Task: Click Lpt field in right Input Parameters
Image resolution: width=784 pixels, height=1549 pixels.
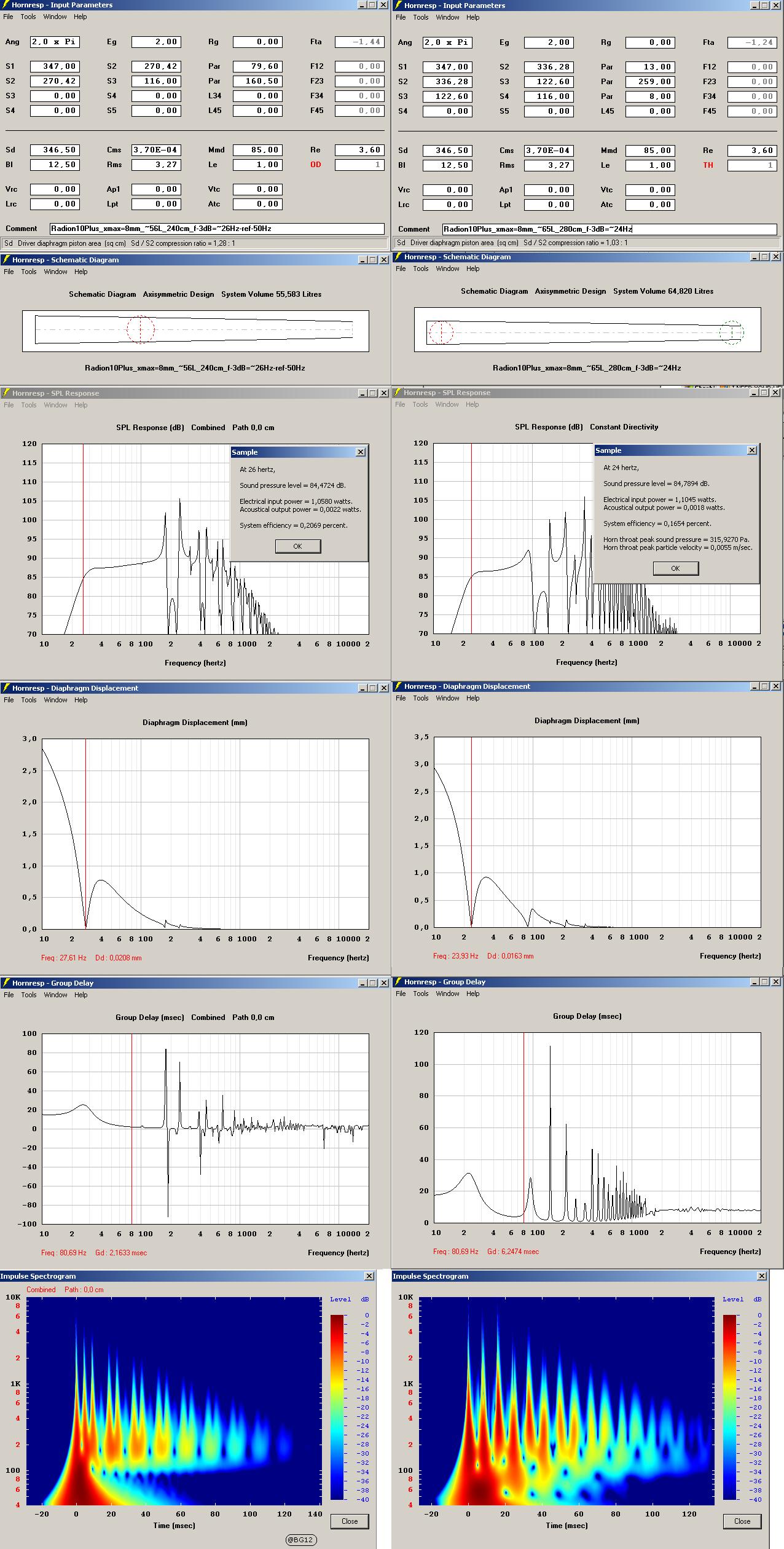Action: (x=548, y=205)
